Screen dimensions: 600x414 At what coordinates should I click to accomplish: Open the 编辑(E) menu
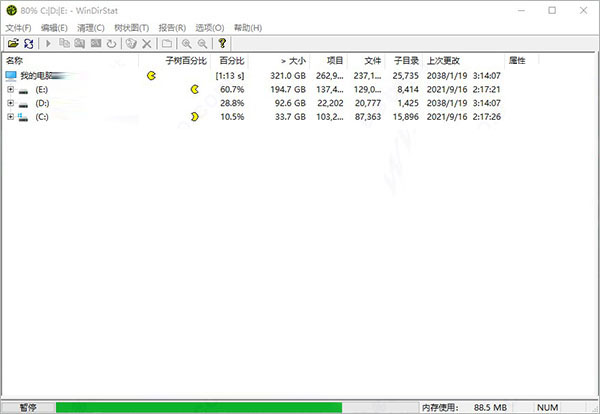coord(54,28)
